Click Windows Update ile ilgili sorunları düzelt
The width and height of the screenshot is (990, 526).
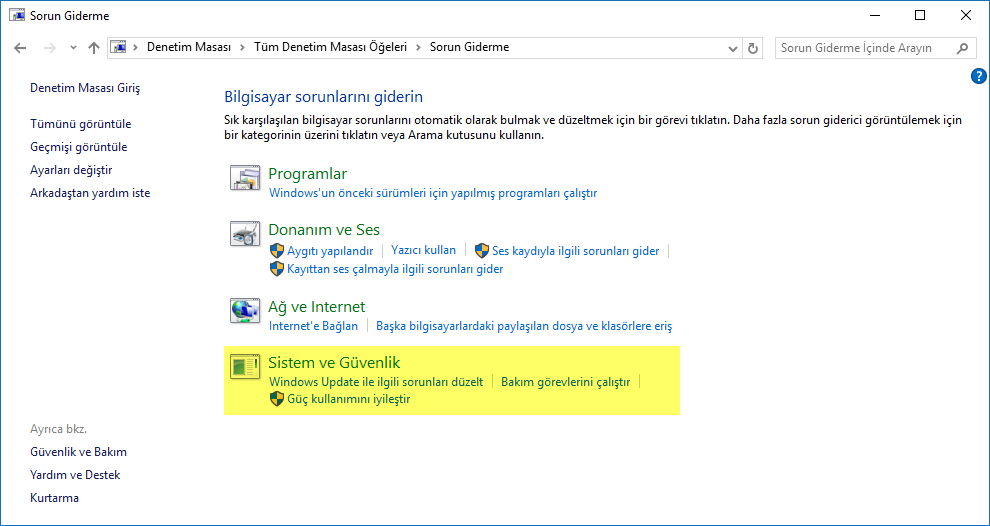pyautogui.click(x=376, y=381)
